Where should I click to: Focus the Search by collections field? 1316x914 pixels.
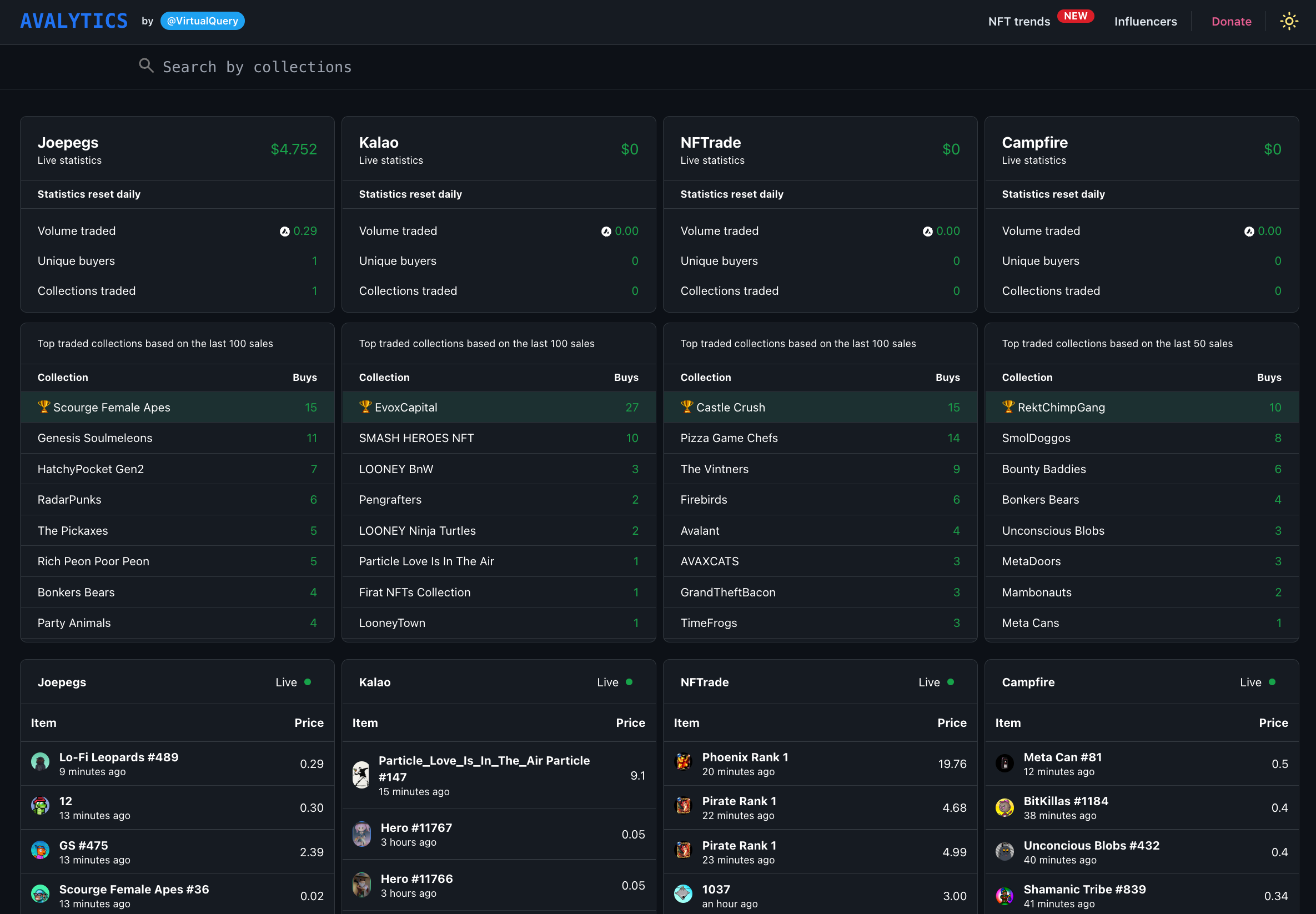click(x=257, y=67)
